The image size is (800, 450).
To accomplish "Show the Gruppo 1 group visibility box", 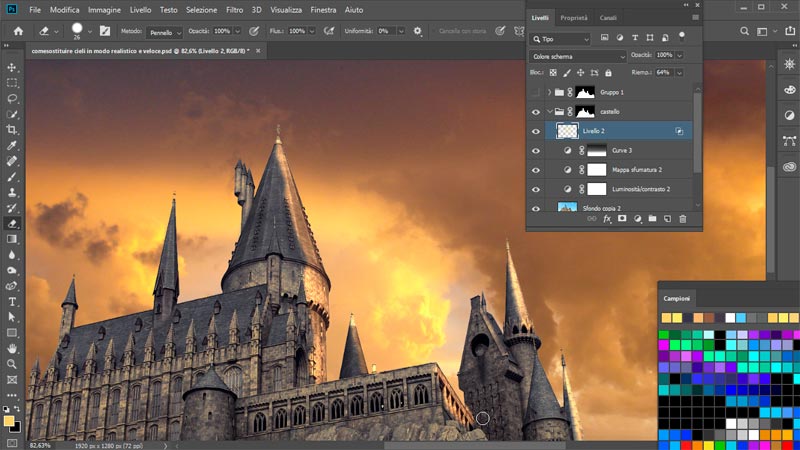I will (536, 92).
